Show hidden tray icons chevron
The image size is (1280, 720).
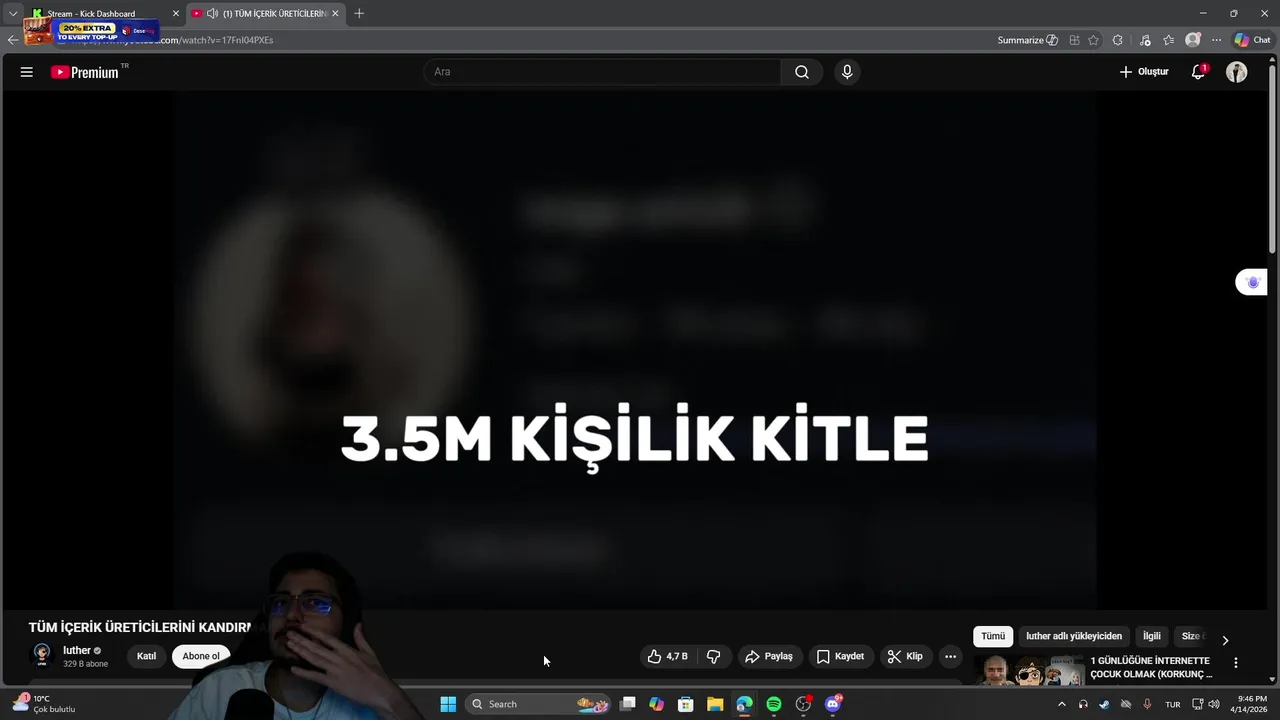click(x=1062, y=704)
